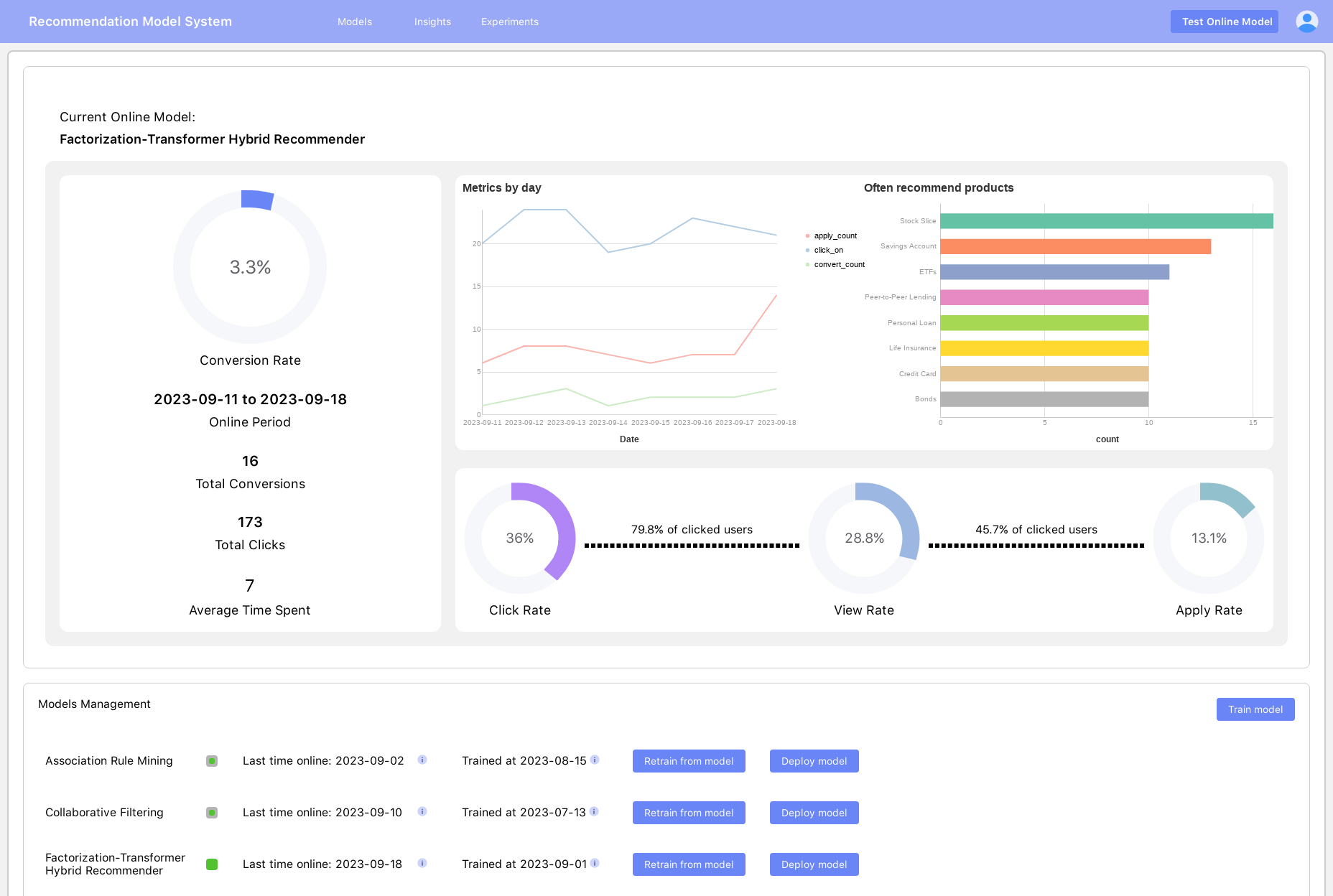The image size is (1333, 896).
Task: Click the Train model button
Action: coord(1255,709)
